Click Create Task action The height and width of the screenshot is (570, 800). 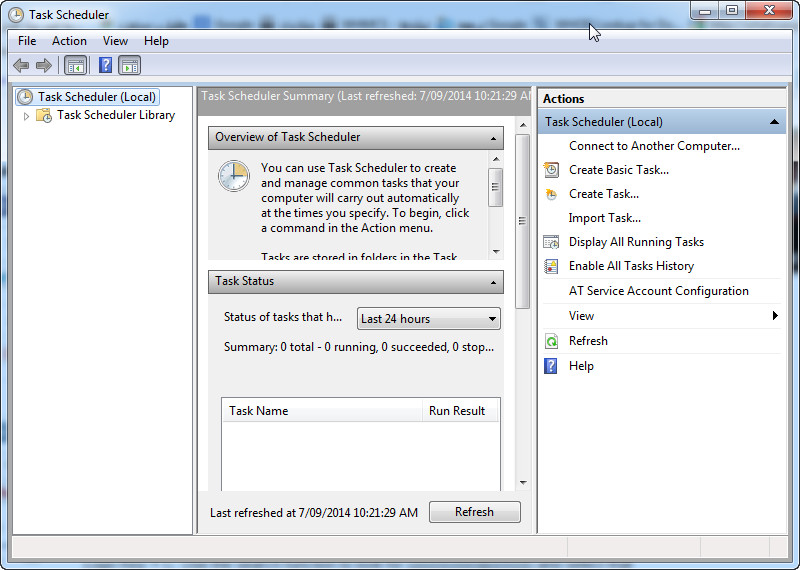[x=604, y=194]
